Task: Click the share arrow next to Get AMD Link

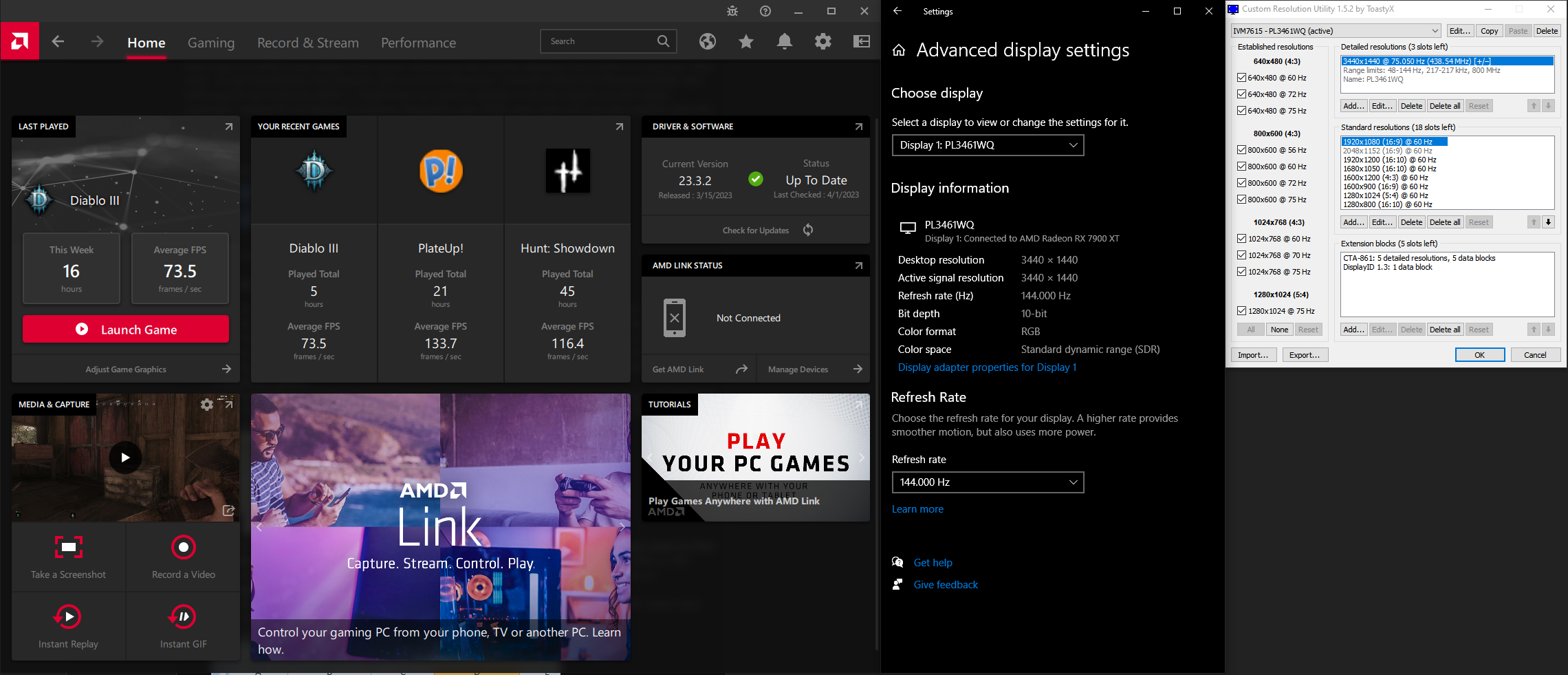Action: tap(741, 369)
